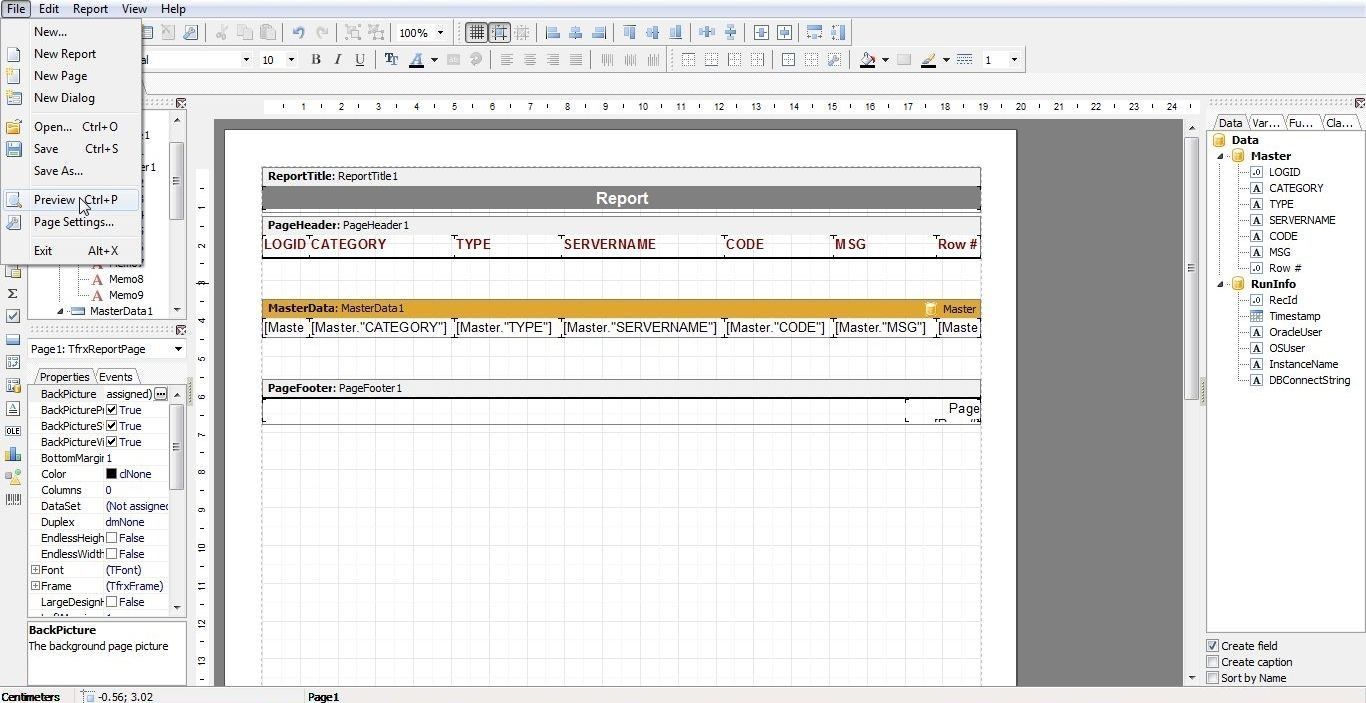The height and width of the screenshot is (703, 1366).
Task: Toggle Underline formatting
Action: 360,60
